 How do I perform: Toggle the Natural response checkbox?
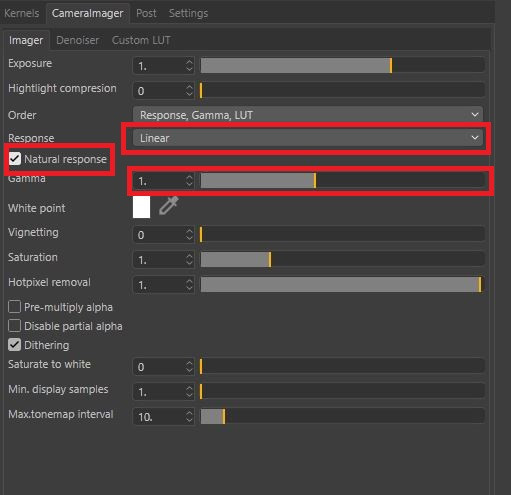[x=15, y=159]
